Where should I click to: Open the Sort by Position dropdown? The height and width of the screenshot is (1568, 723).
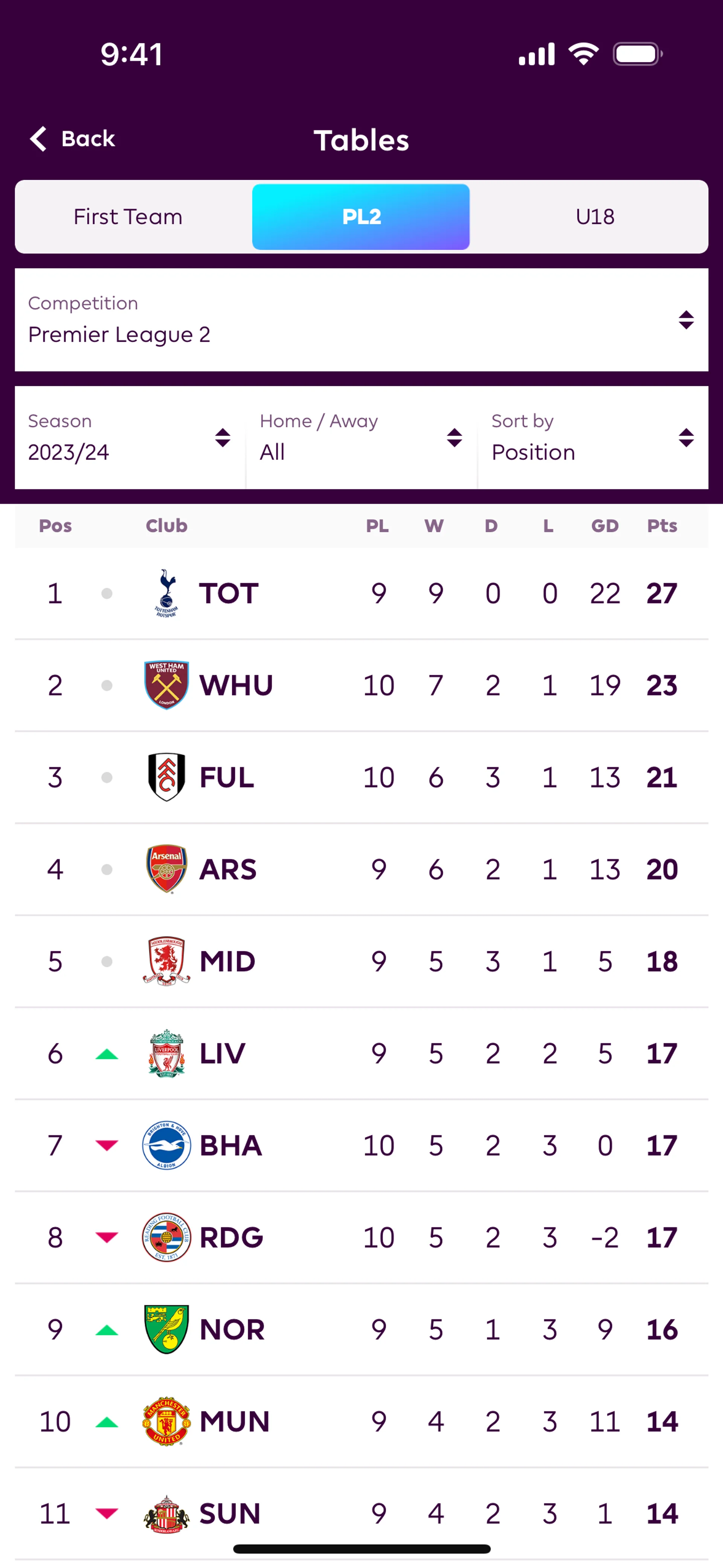pyautogui.click(x=593, y=437)
